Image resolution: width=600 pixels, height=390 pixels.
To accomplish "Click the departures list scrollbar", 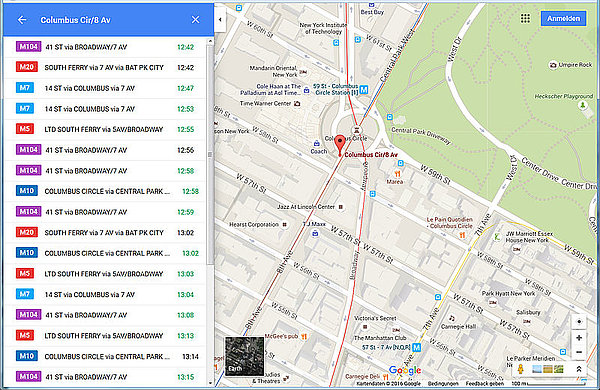I will point(210,154).
